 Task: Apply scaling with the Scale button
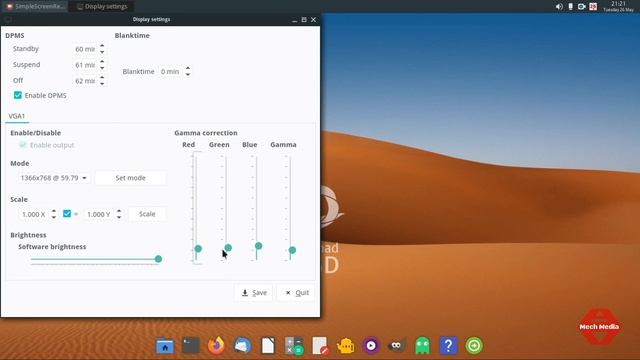(147, 214)
